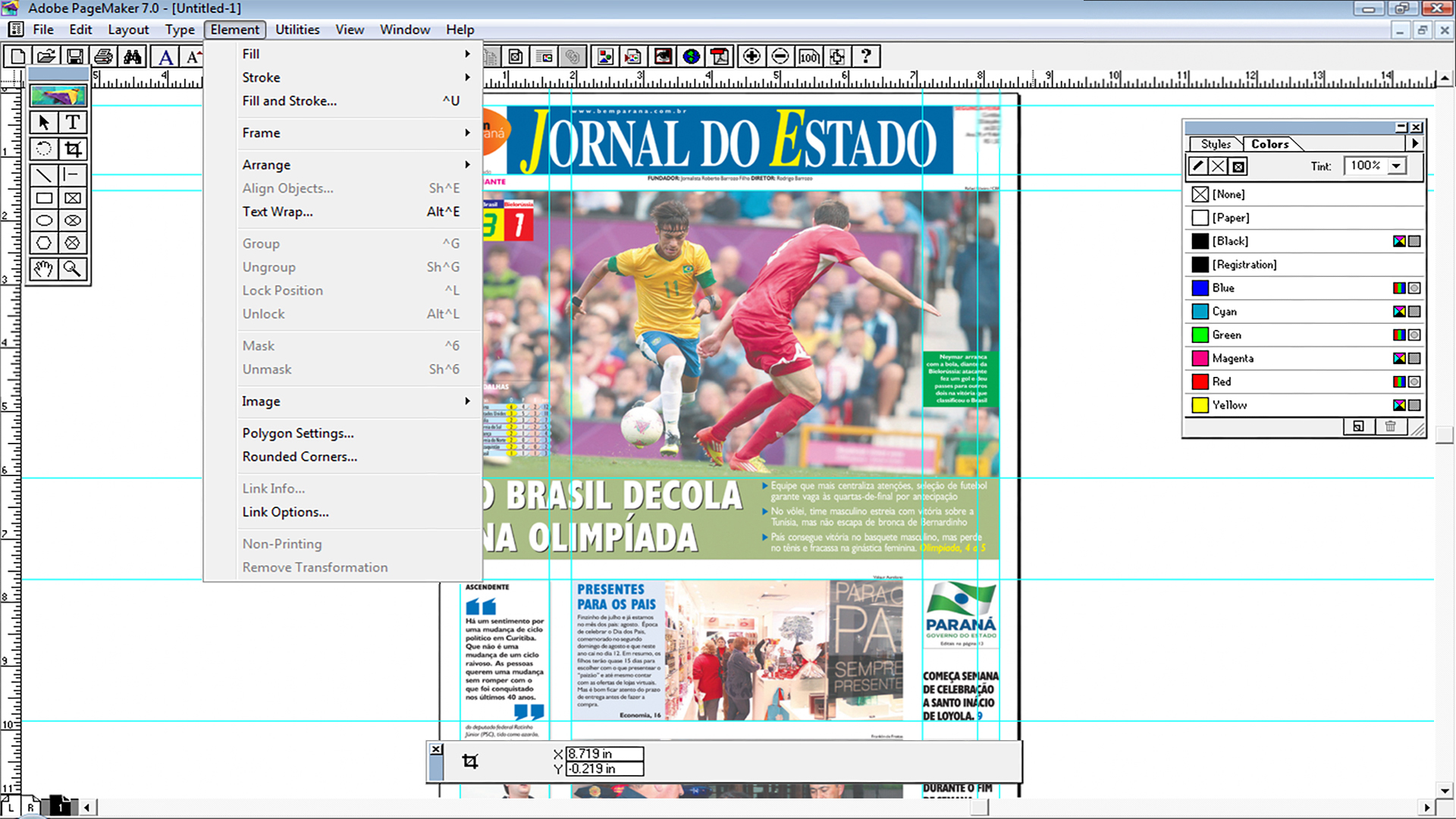Click the New document toolbar icon
The image size is (1456, 819).
(x=17, y=56)
